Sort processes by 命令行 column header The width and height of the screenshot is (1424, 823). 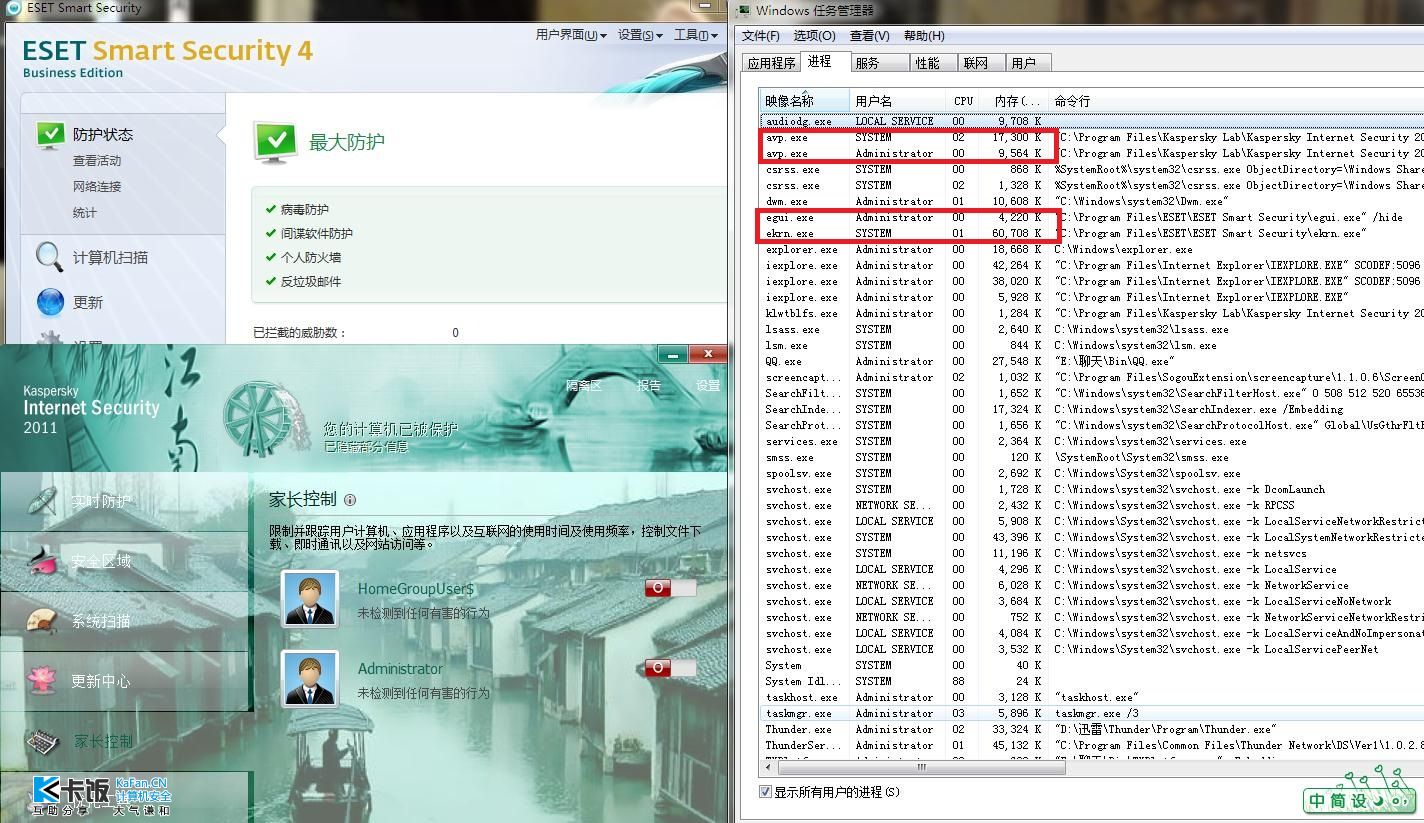tap(1236, 101)
